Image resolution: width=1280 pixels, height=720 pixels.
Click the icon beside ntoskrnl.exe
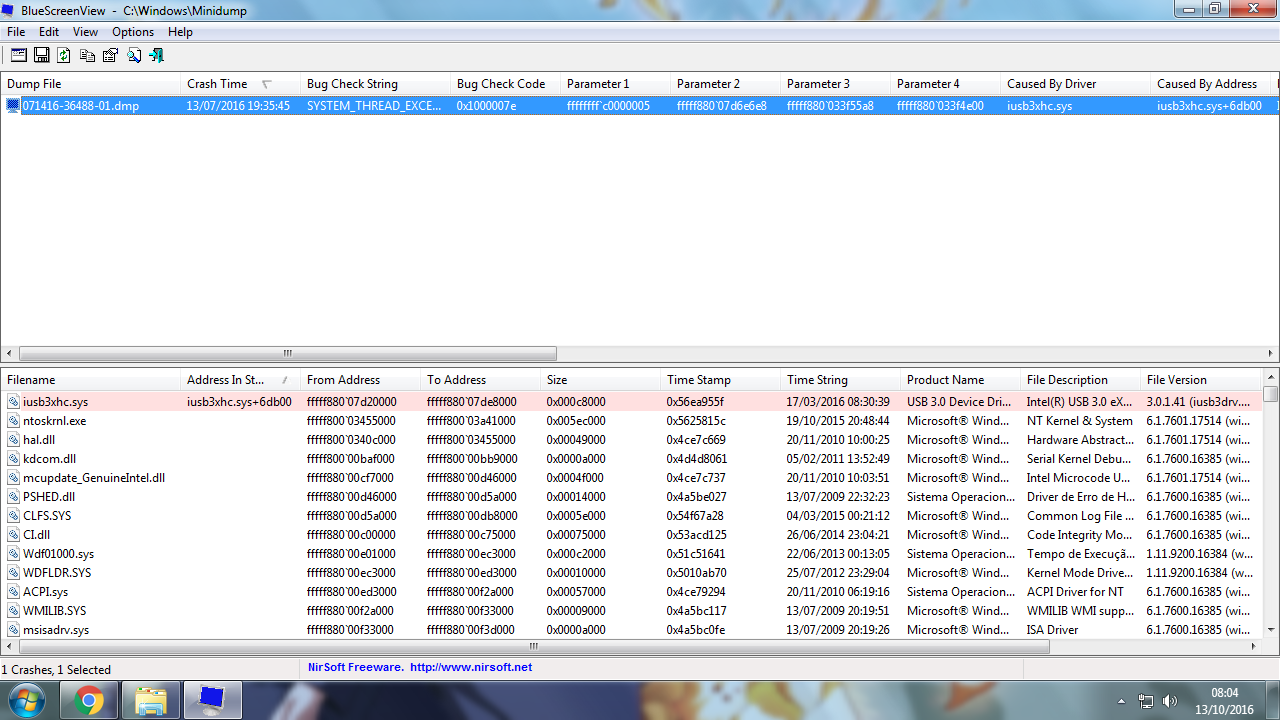14,421
